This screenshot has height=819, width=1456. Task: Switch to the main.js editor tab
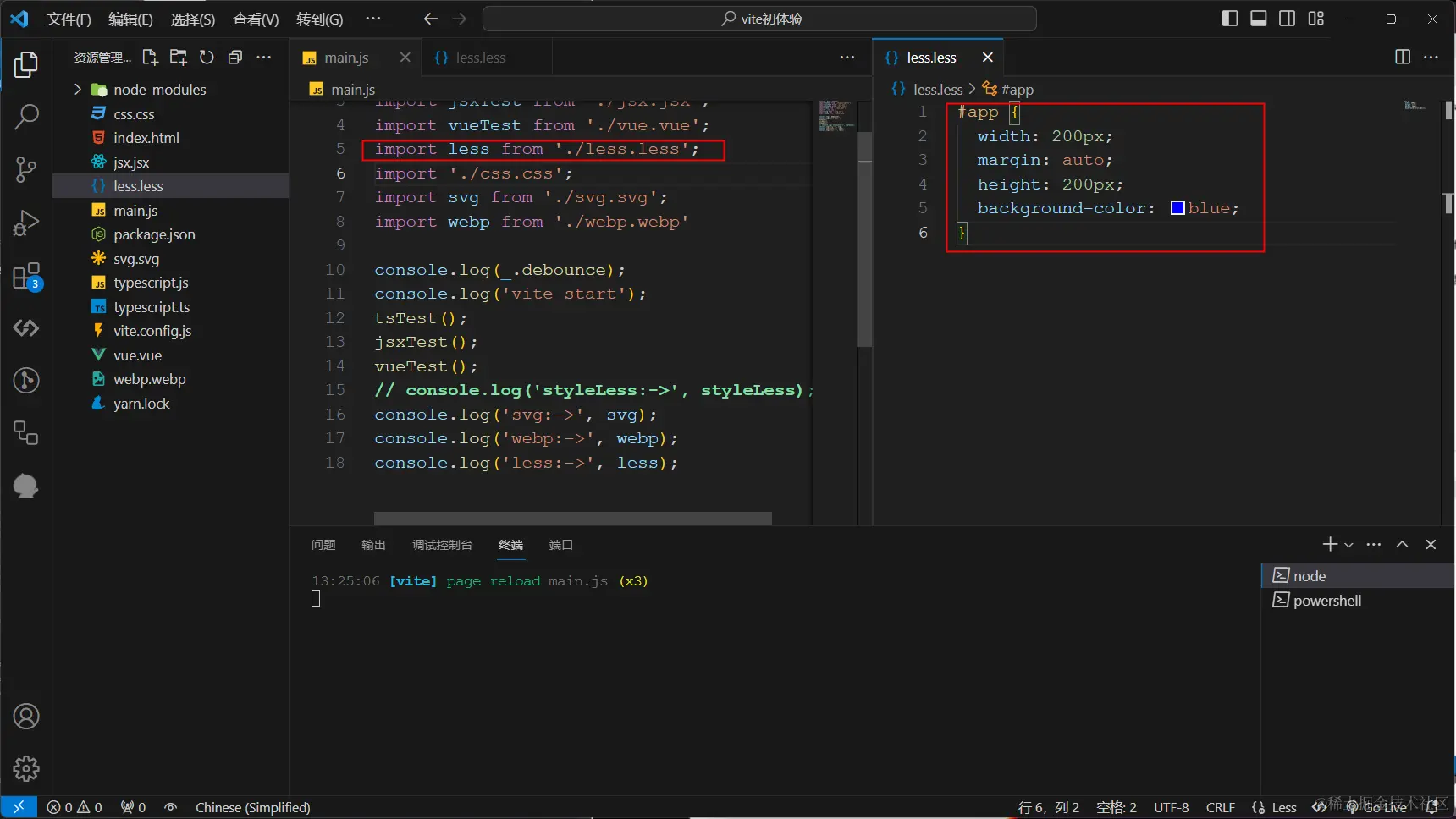coord(346,58)
